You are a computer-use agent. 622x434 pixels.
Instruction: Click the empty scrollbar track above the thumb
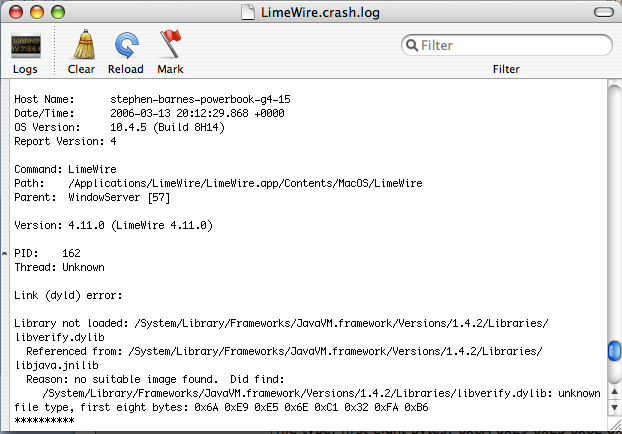[614, 210]
